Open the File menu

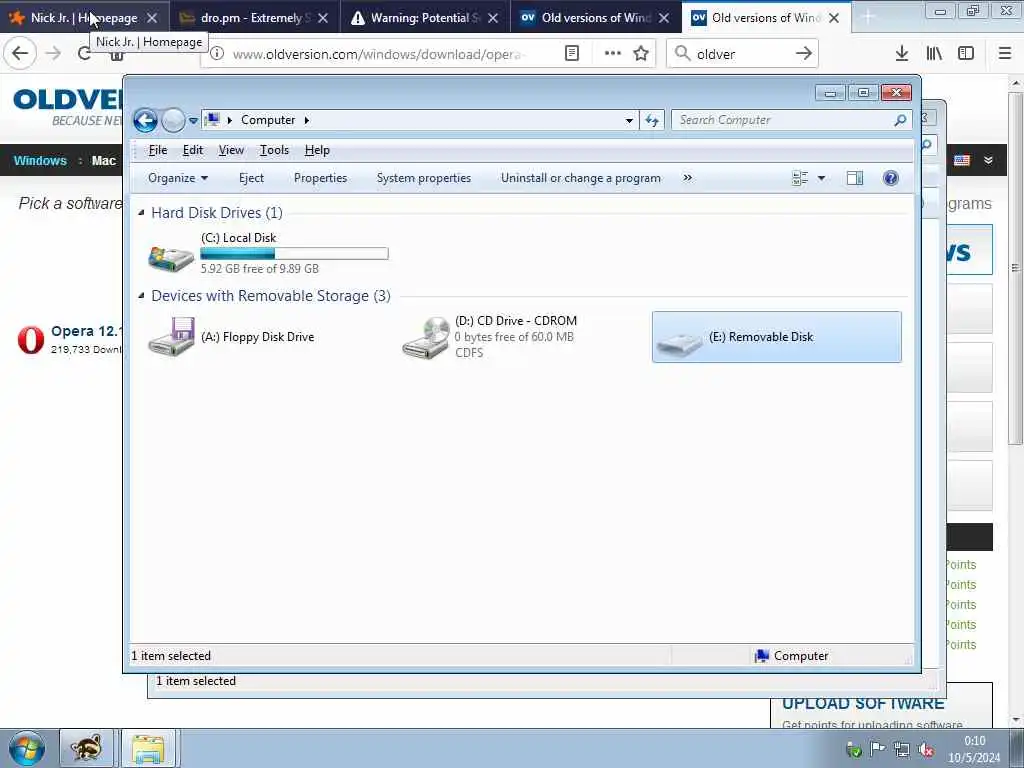point(157,150)
